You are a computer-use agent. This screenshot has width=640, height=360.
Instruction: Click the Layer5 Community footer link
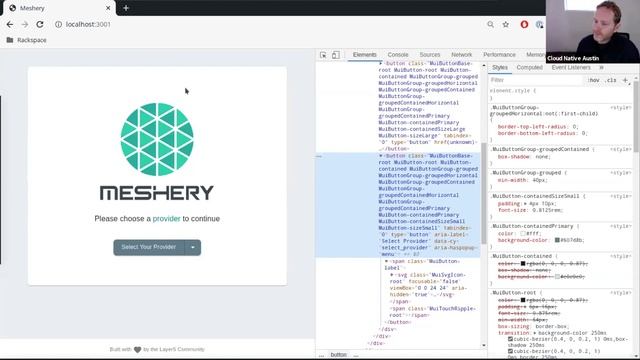pos(182,349)
